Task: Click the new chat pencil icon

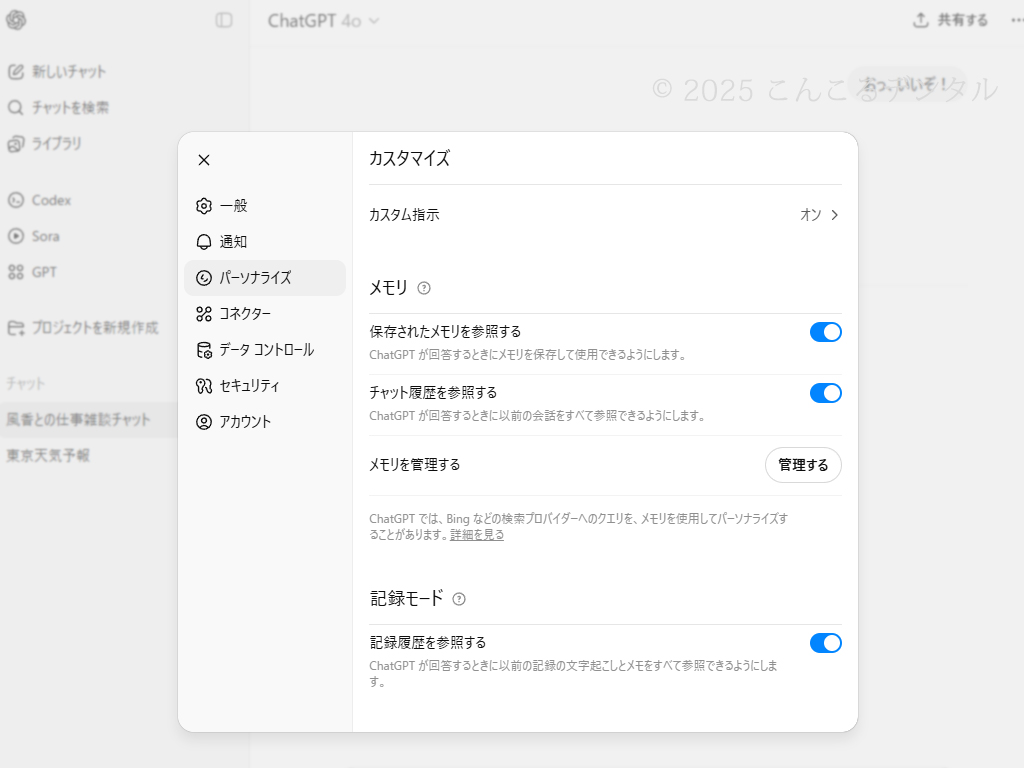Action: tap(16, 72)
